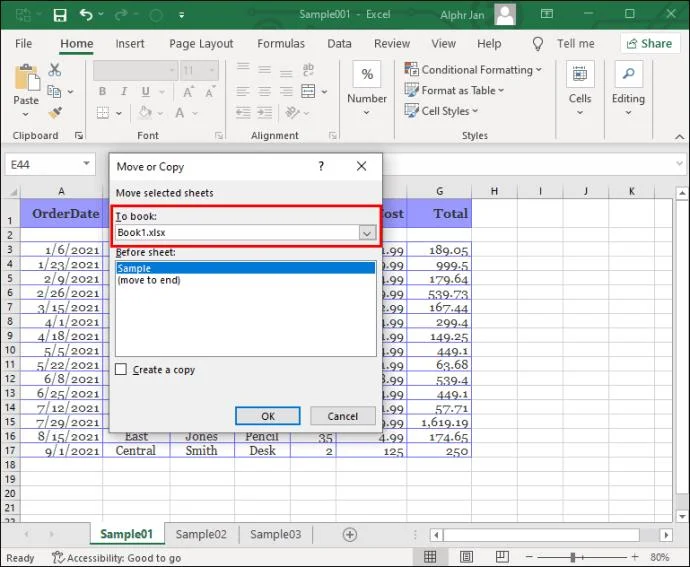Open Conditional Formatting dropdown
690x567 pixels.
[x=473, y=70]
